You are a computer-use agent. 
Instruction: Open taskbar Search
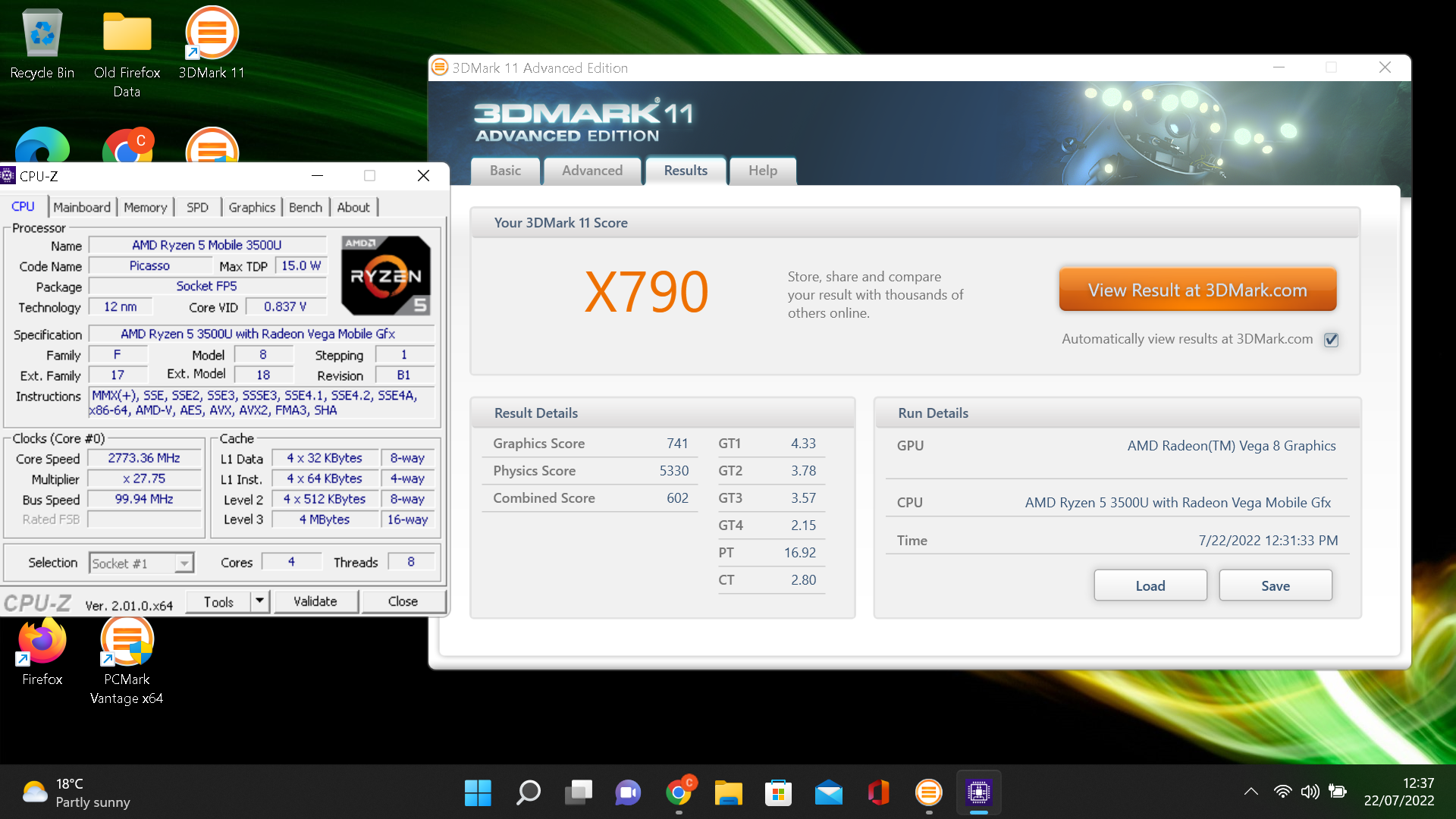click(528, 792)
